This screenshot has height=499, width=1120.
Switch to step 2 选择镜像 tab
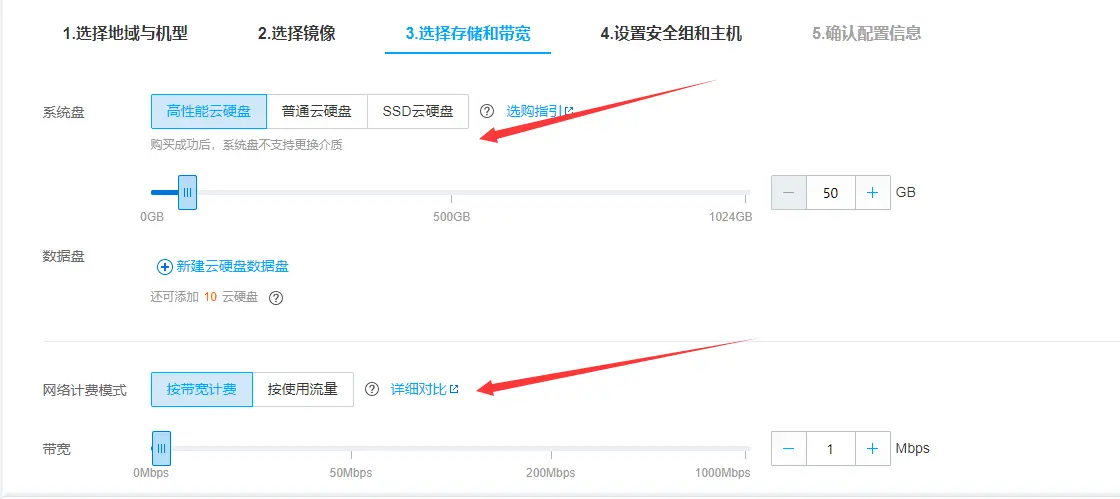tap(296, 34)
